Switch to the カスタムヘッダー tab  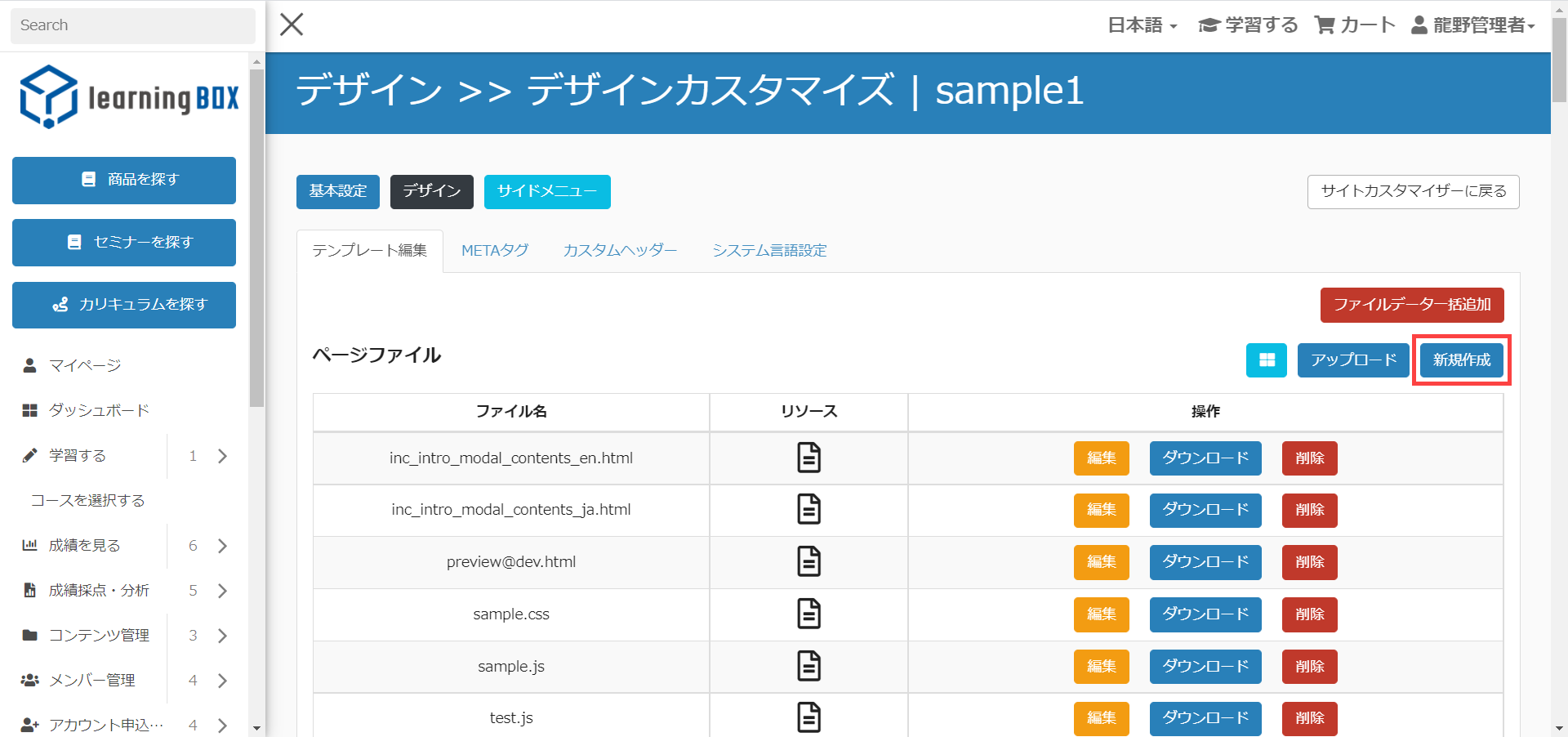620,251
